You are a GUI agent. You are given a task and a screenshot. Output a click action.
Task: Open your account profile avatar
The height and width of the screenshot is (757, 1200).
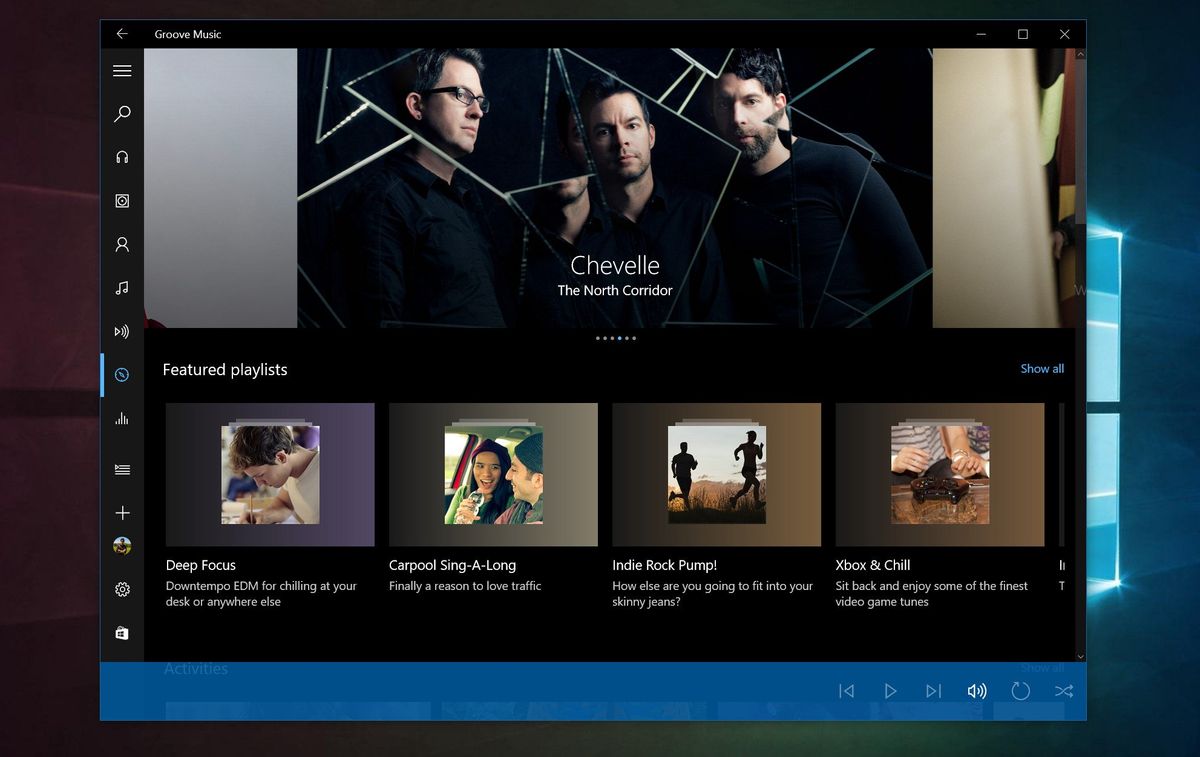tap(122, 544)
